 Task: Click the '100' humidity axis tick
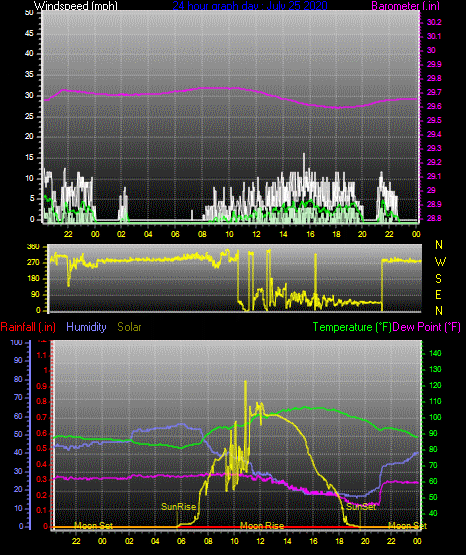coord(17,342)
